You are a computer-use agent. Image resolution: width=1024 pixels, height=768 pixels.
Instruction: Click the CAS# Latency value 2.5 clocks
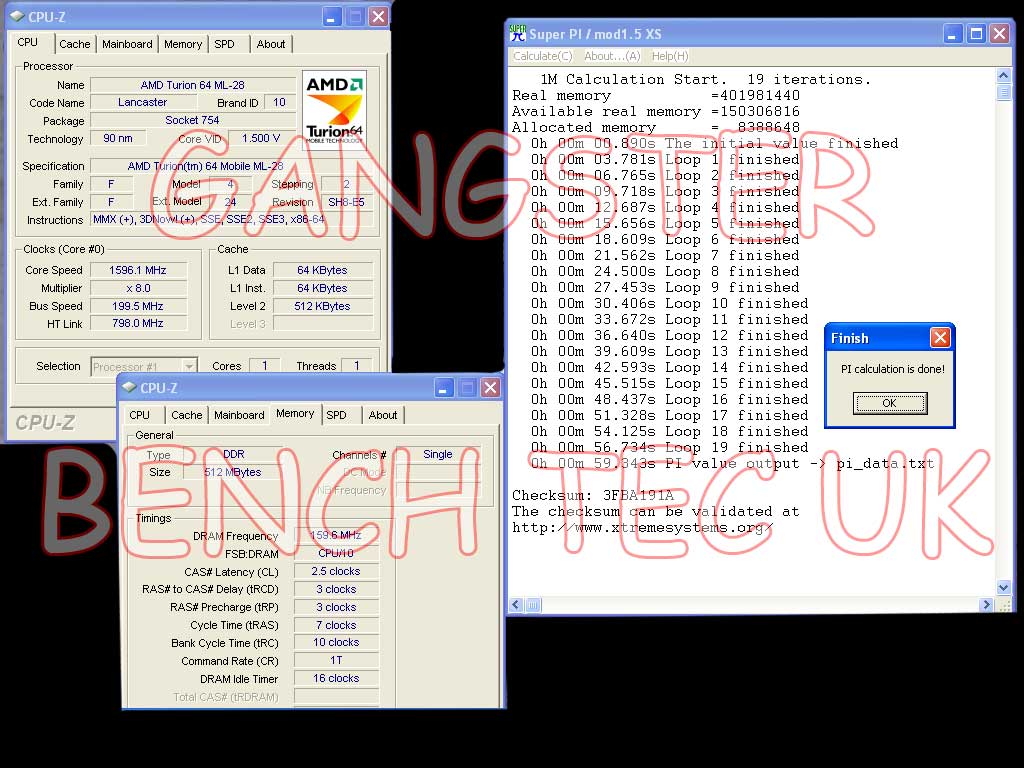[x=336, y=571]
